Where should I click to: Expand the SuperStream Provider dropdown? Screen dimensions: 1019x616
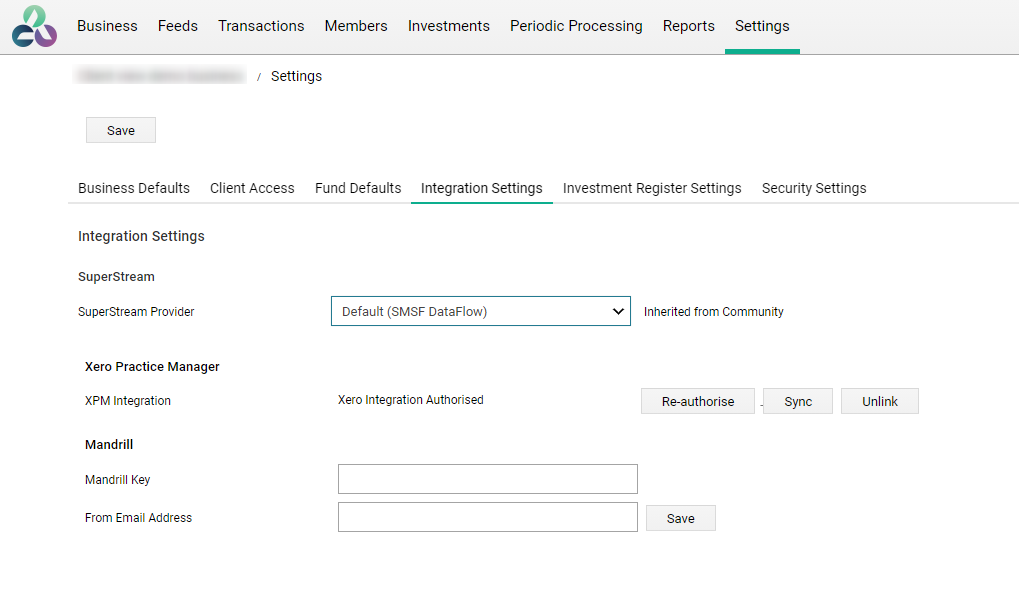[481, 311]
